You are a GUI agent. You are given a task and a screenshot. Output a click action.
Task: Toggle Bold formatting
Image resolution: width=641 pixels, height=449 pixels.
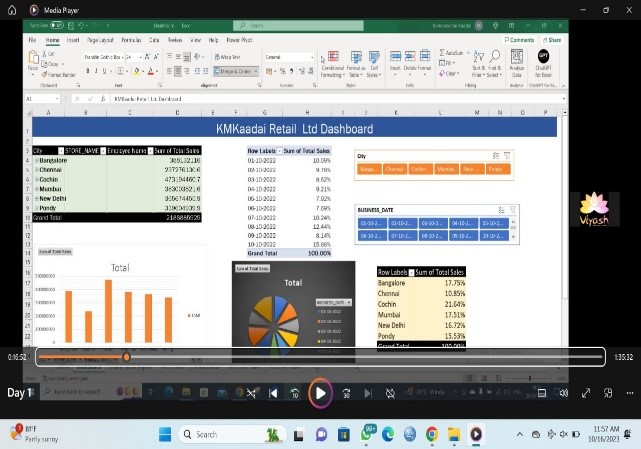[87, 71]
